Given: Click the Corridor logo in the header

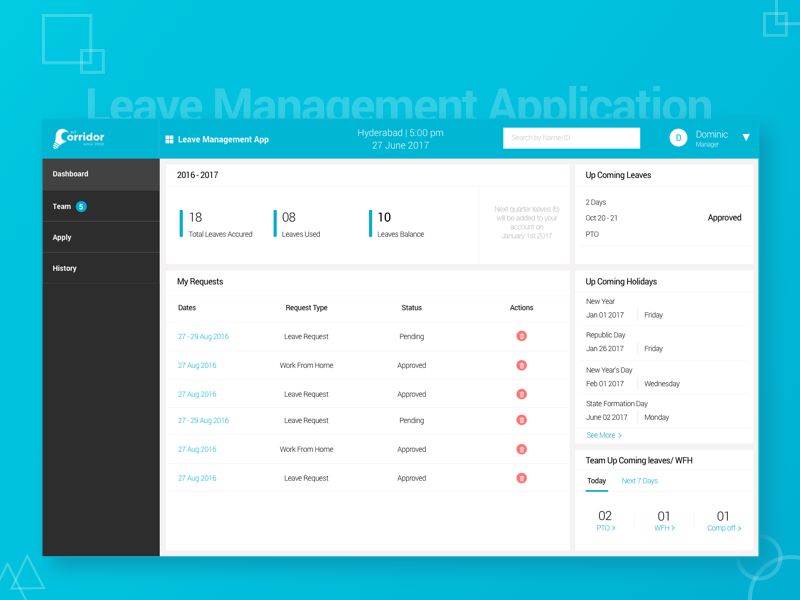Looking at the screenshot, I should 79,138.
